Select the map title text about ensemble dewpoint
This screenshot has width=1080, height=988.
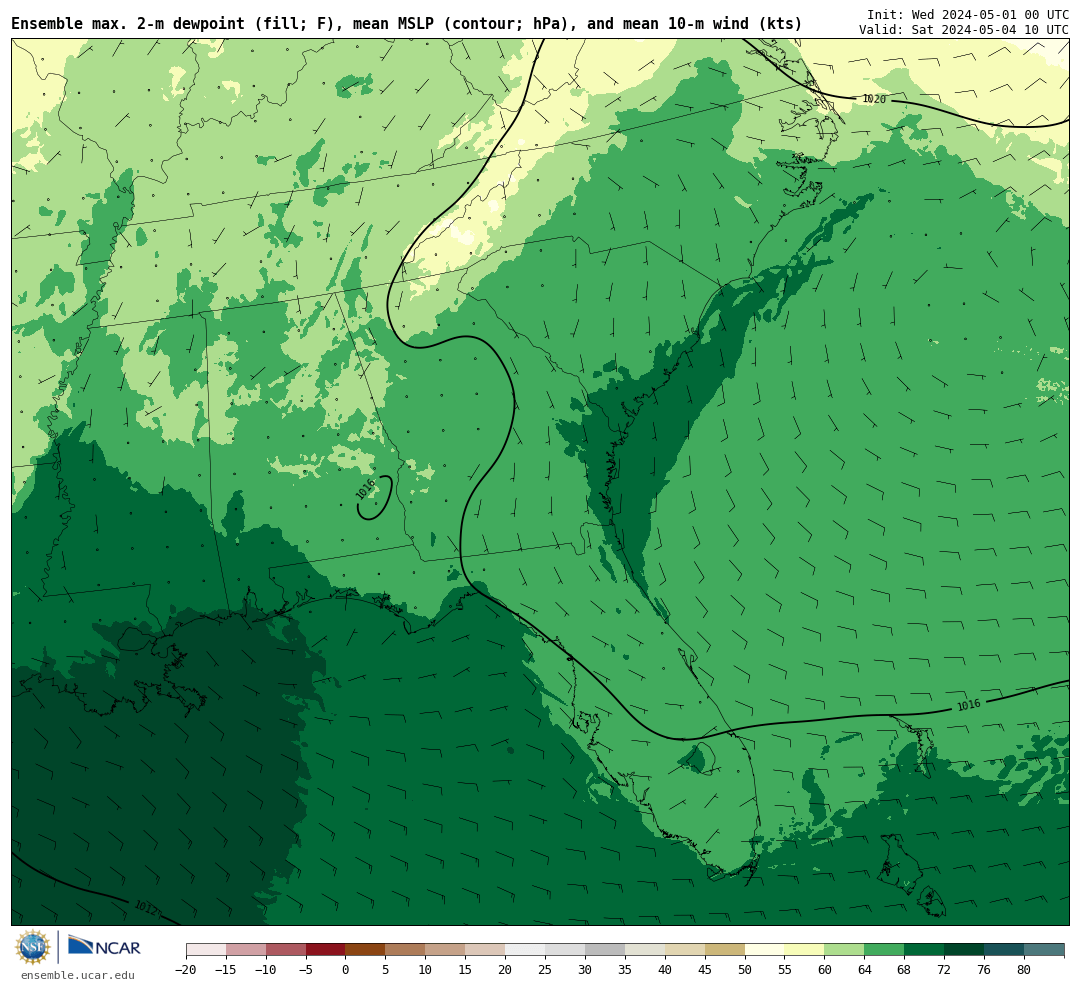coord(406,23)
